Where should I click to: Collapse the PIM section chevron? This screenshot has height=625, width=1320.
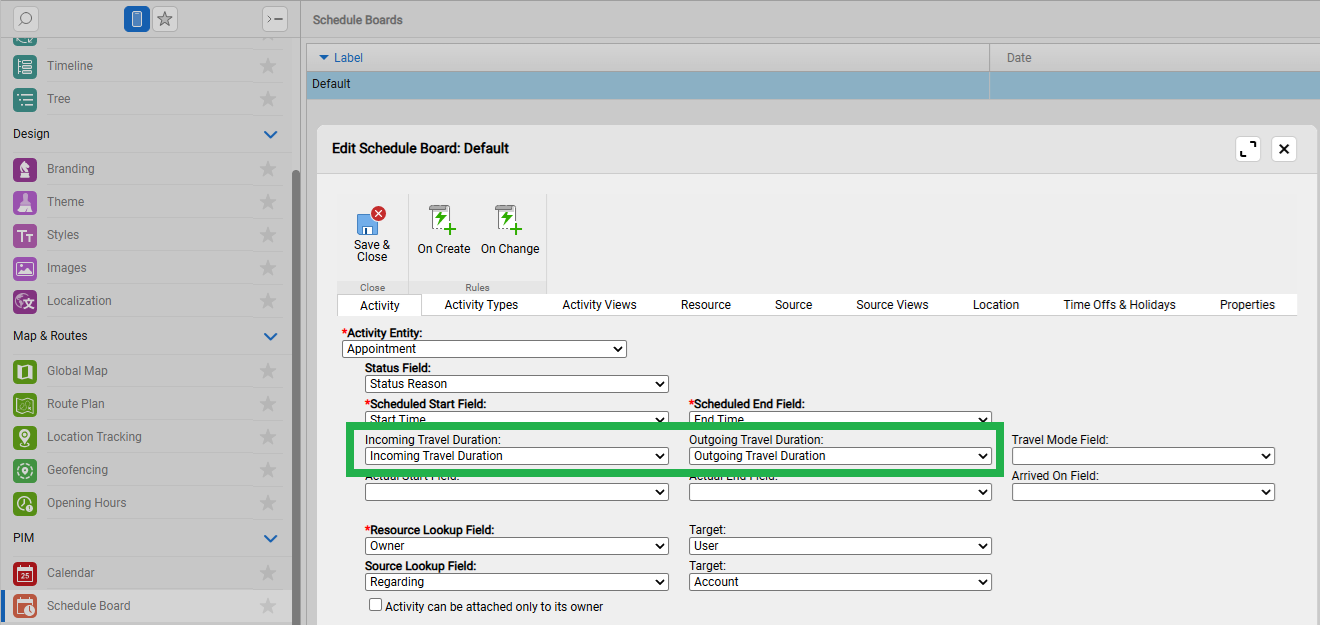pos(270,538)
